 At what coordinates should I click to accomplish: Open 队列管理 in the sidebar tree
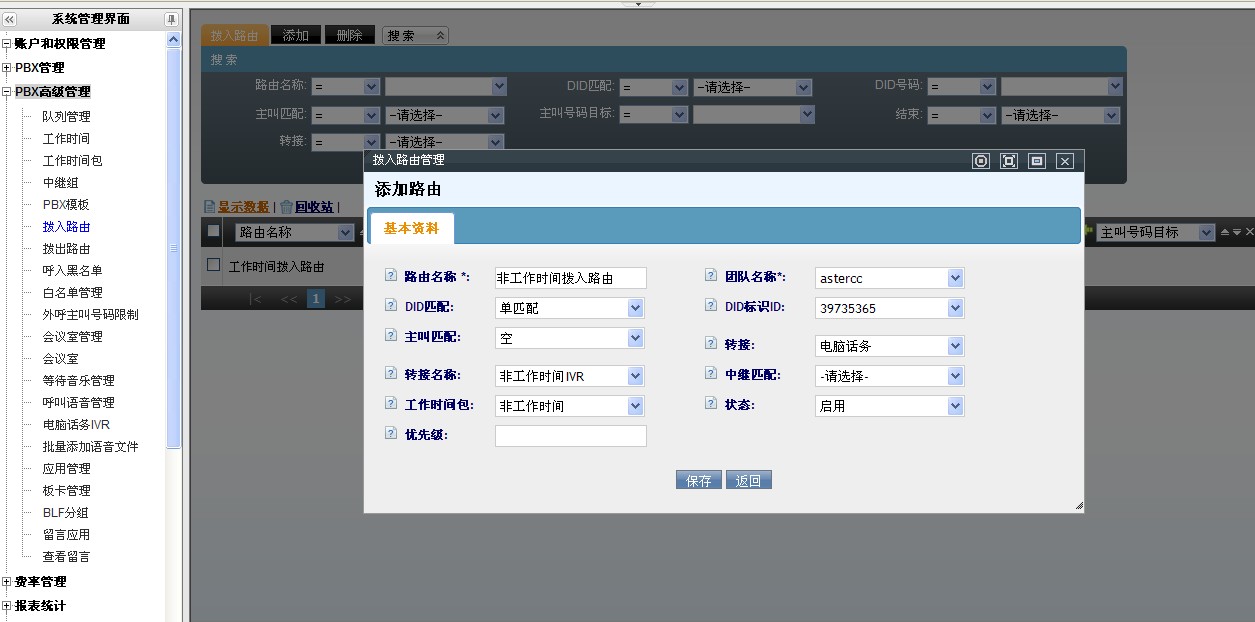click(x=66, y=116)
